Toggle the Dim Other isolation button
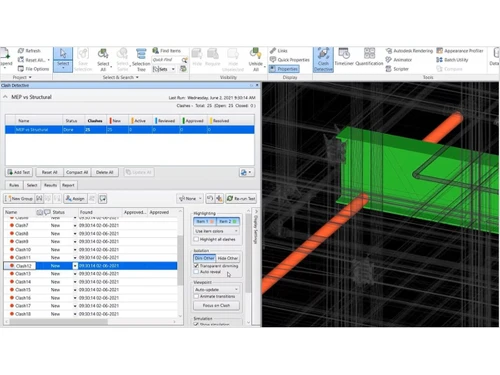 click(205, 258)
